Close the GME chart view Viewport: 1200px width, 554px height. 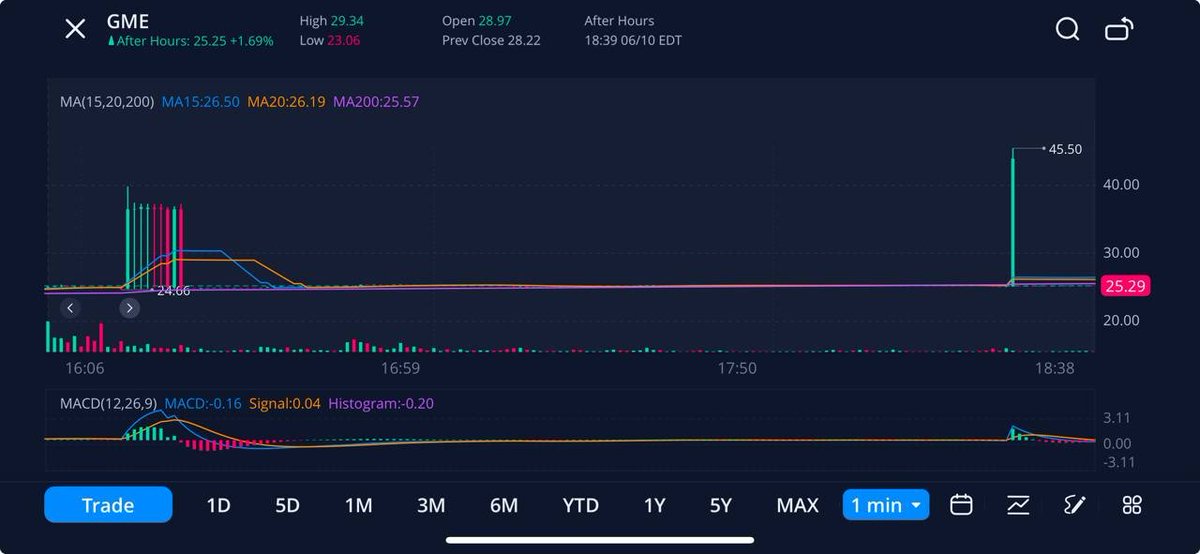pos(75,29)
